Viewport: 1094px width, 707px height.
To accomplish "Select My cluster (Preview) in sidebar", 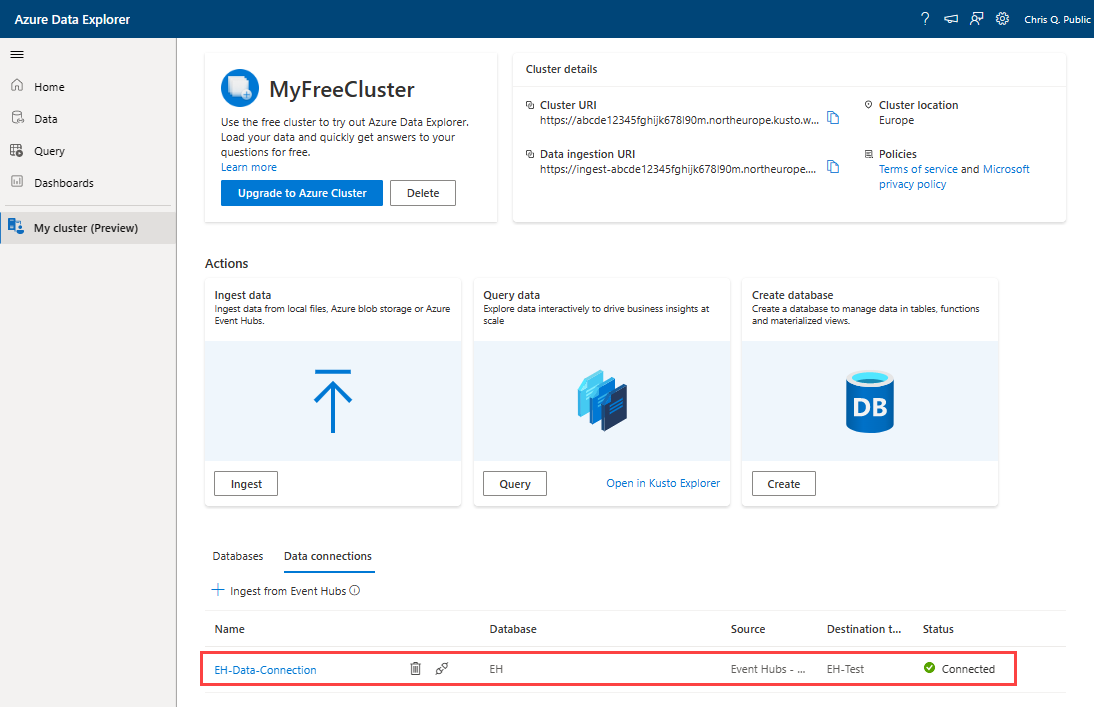I will click(88, 228).
